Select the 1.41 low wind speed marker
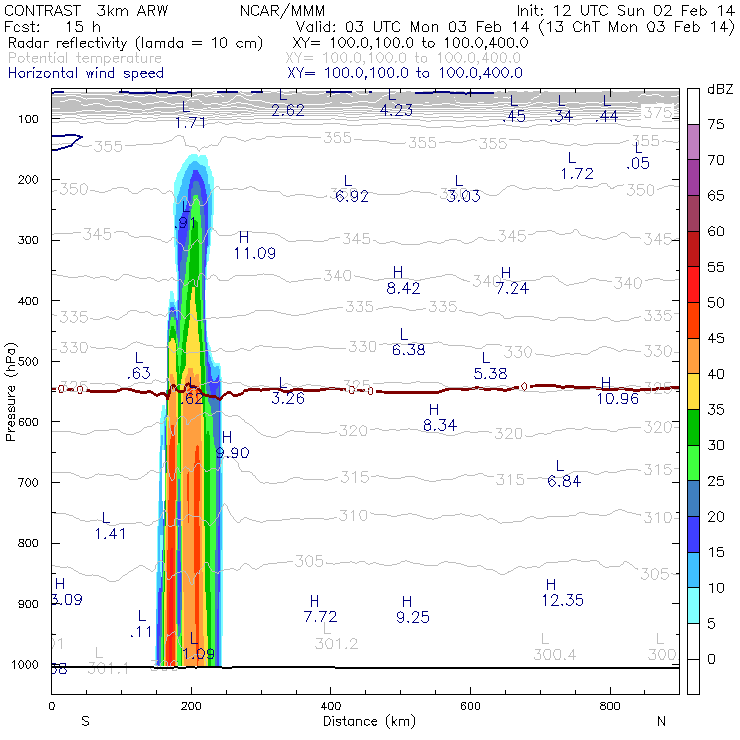Image resolution: width=740 pixels, height=740 pixels. pos(110,533)
